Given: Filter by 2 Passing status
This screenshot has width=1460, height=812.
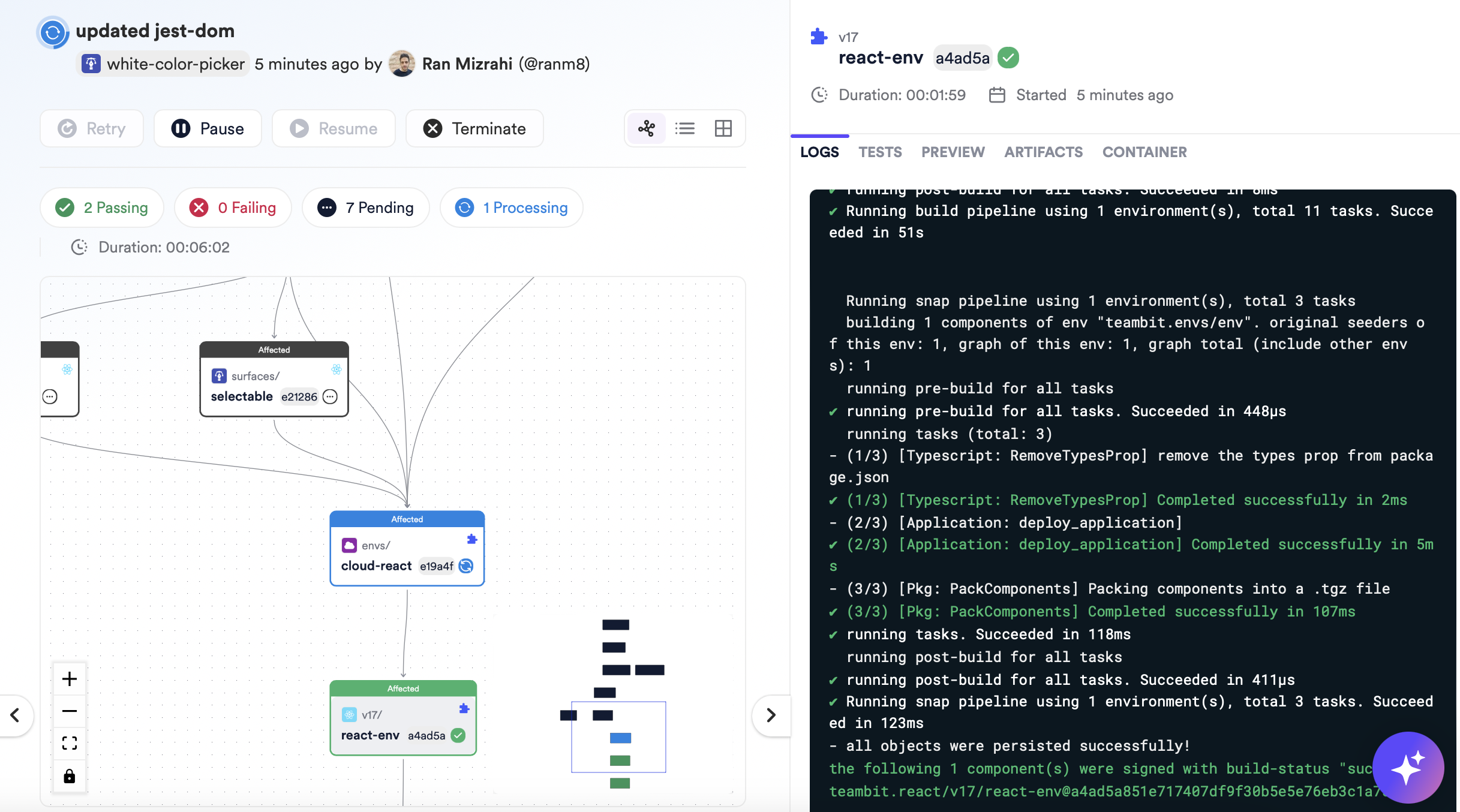Looking at the screenshot, I should [102, 207].
